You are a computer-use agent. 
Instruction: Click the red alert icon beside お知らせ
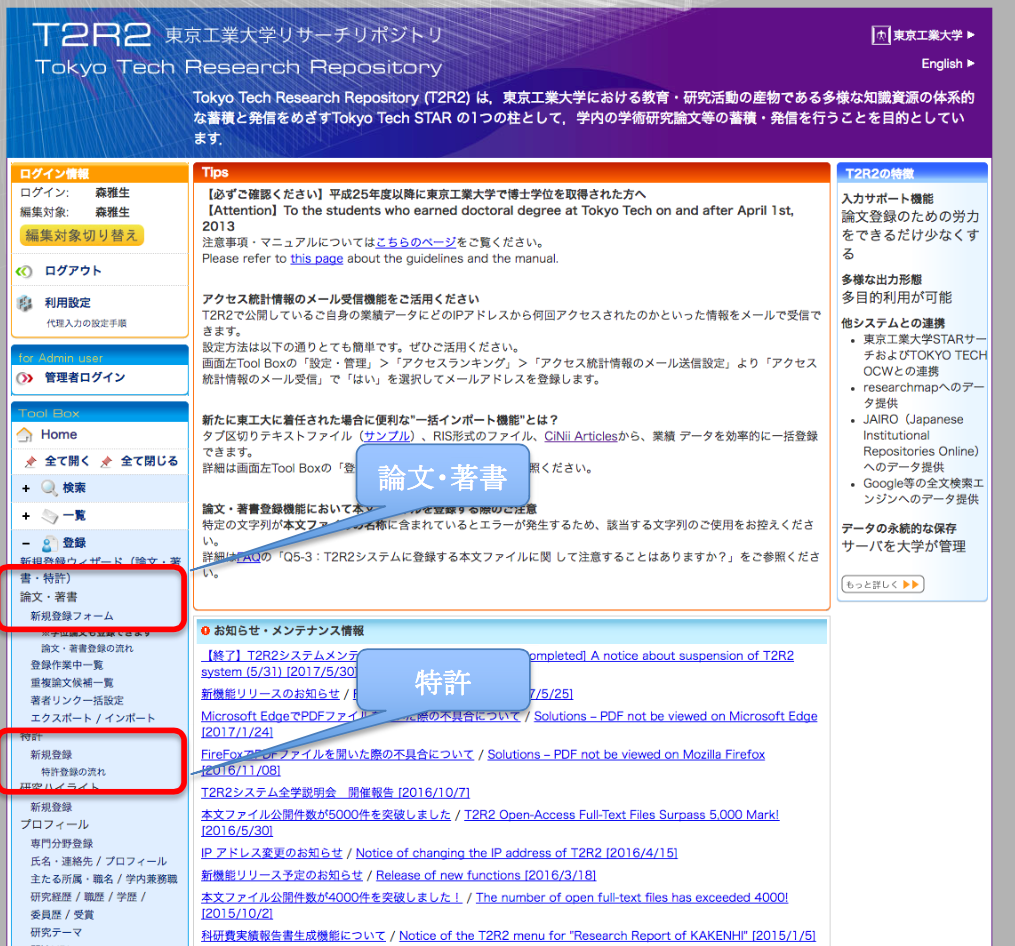[205, 631]
